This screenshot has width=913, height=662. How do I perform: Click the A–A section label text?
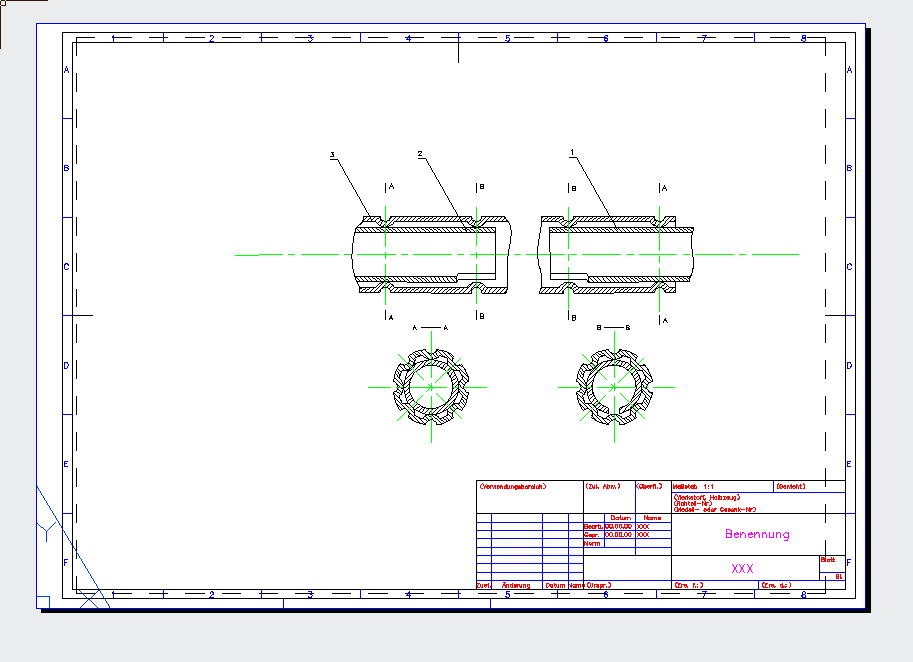point(431,327)
